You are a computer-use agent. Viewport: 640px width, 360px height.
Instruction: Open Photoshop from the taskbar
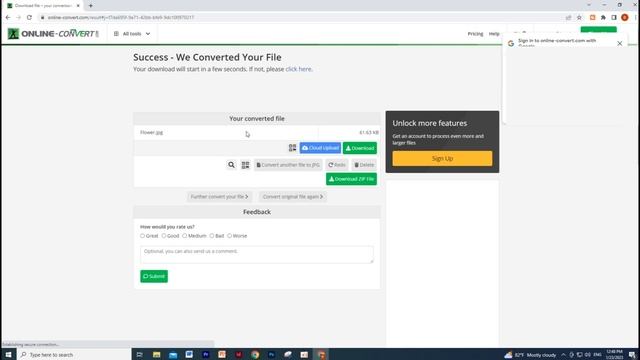271,354
